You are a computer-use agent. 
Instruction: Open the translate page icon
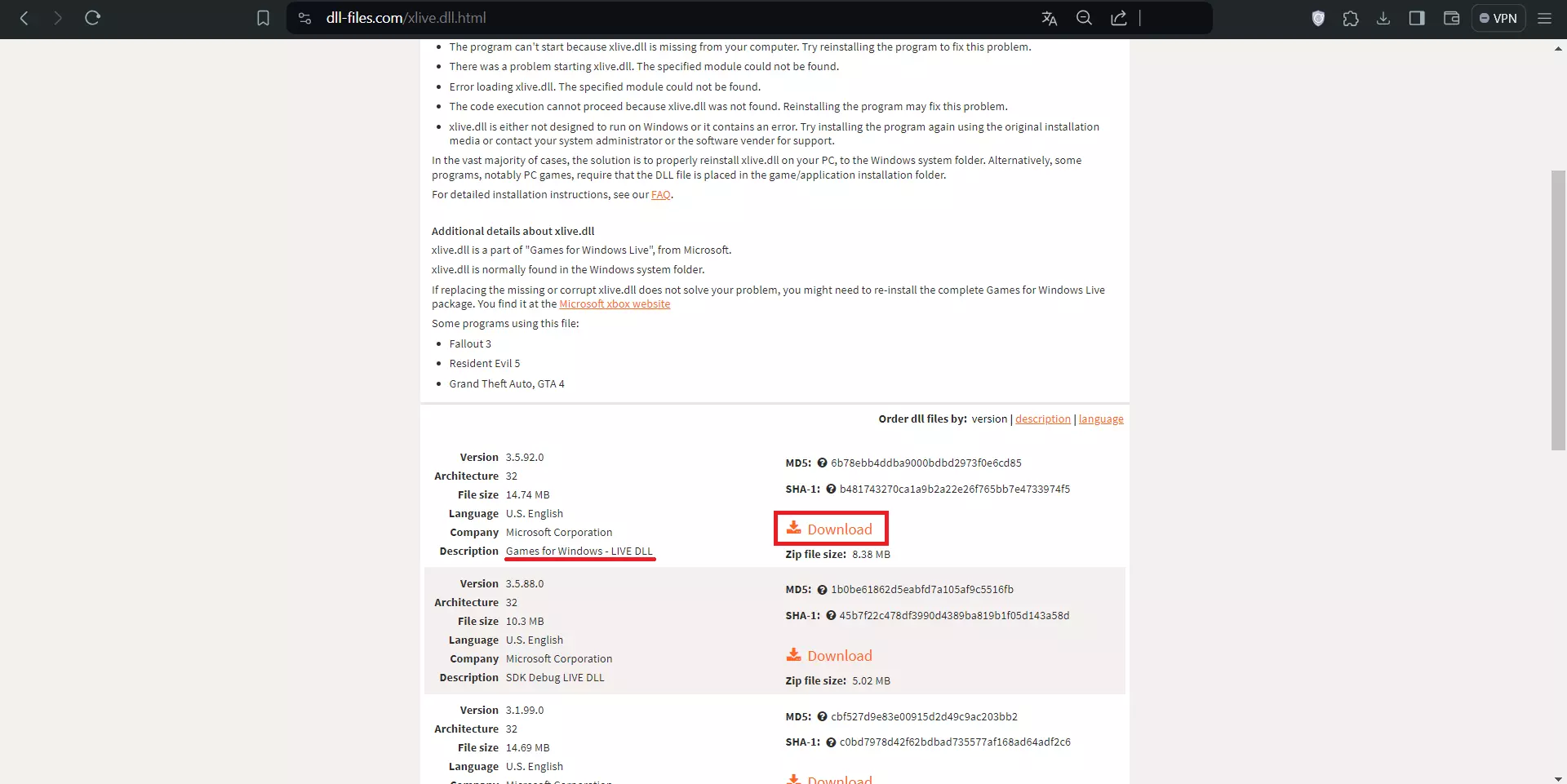click(1050, 18)
